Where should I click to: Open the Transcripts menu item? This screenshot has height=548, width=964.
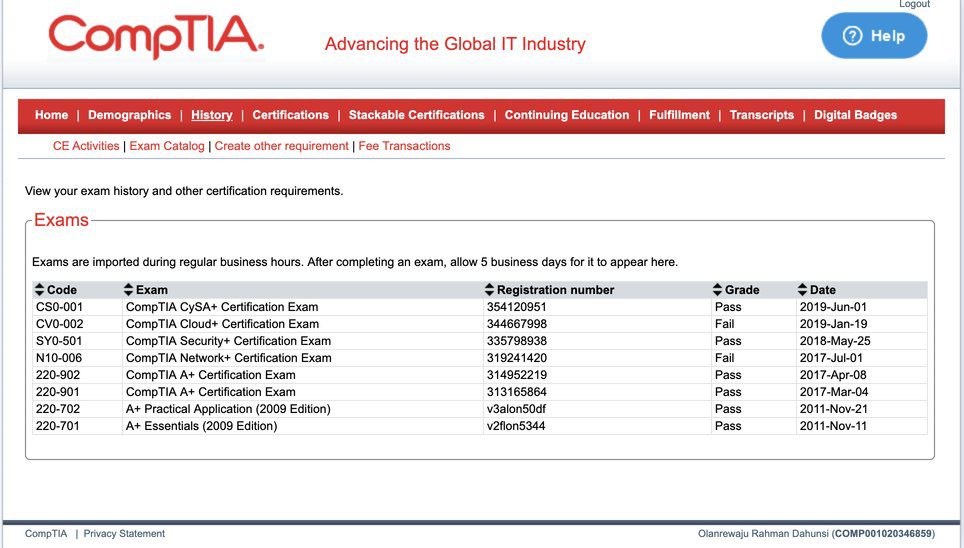(x=762, y=115)
